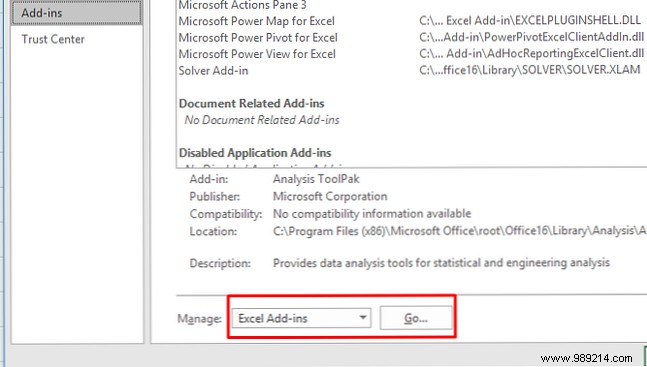Screen dimensions: 647x367
Task: Select Microsoft Power View for Excel
Action: coord(257,54)
